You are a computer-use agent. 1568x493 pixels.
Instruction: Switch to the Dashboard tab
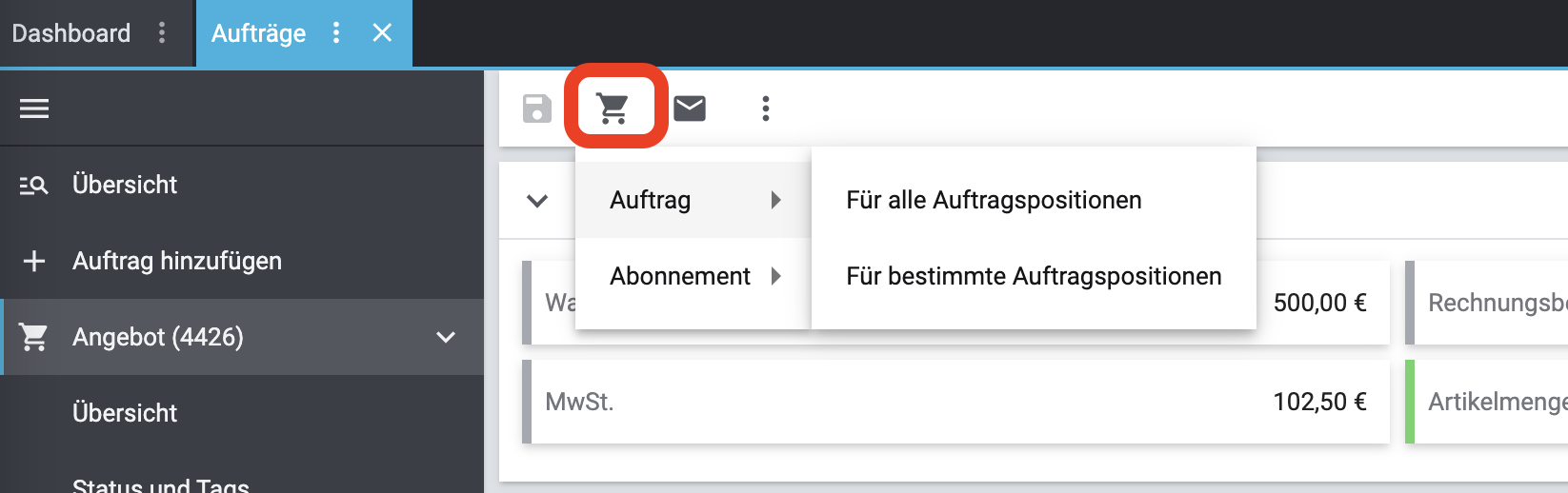71,33
